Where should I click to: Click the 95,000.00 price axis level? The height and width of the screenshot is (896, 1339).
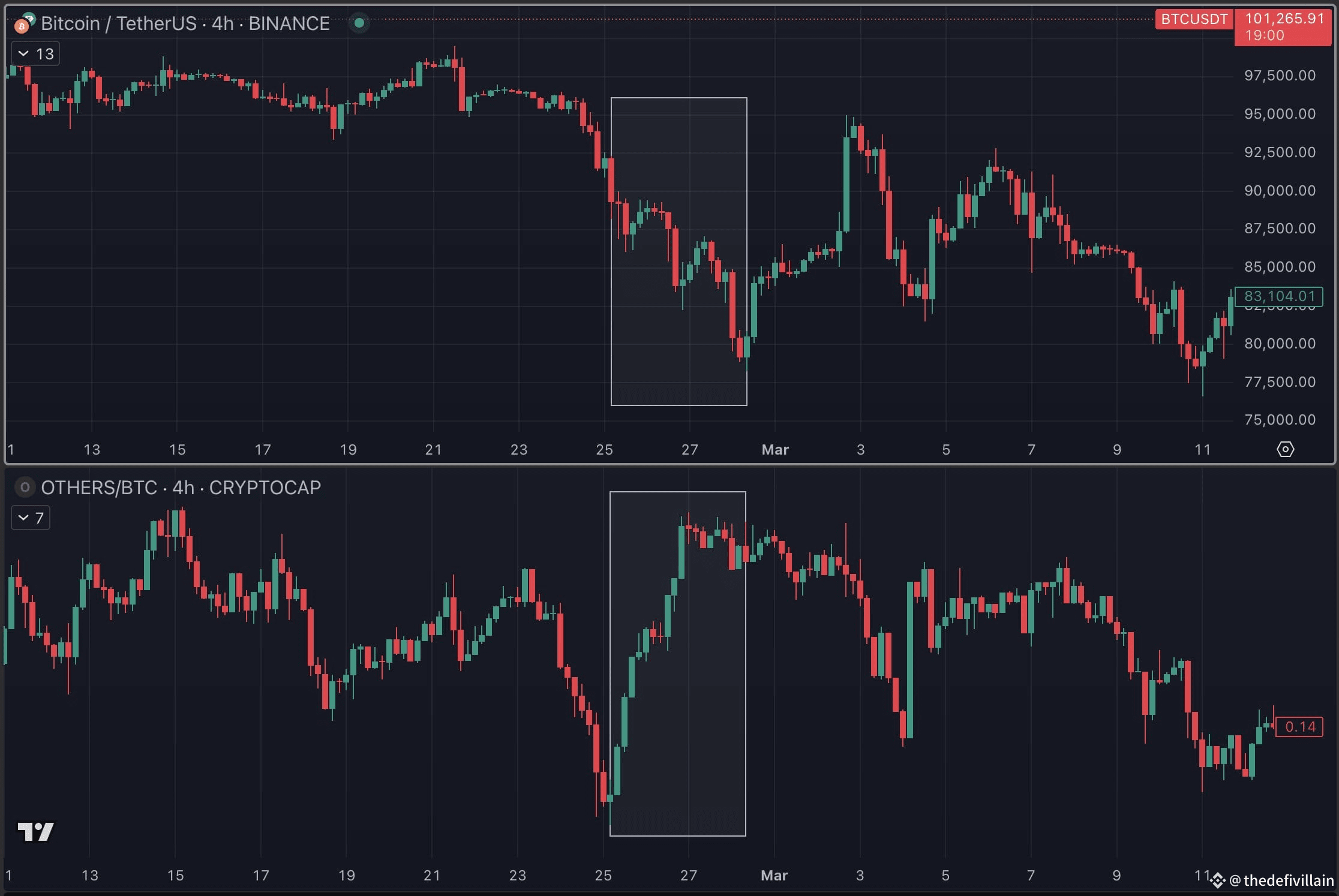1280,114
